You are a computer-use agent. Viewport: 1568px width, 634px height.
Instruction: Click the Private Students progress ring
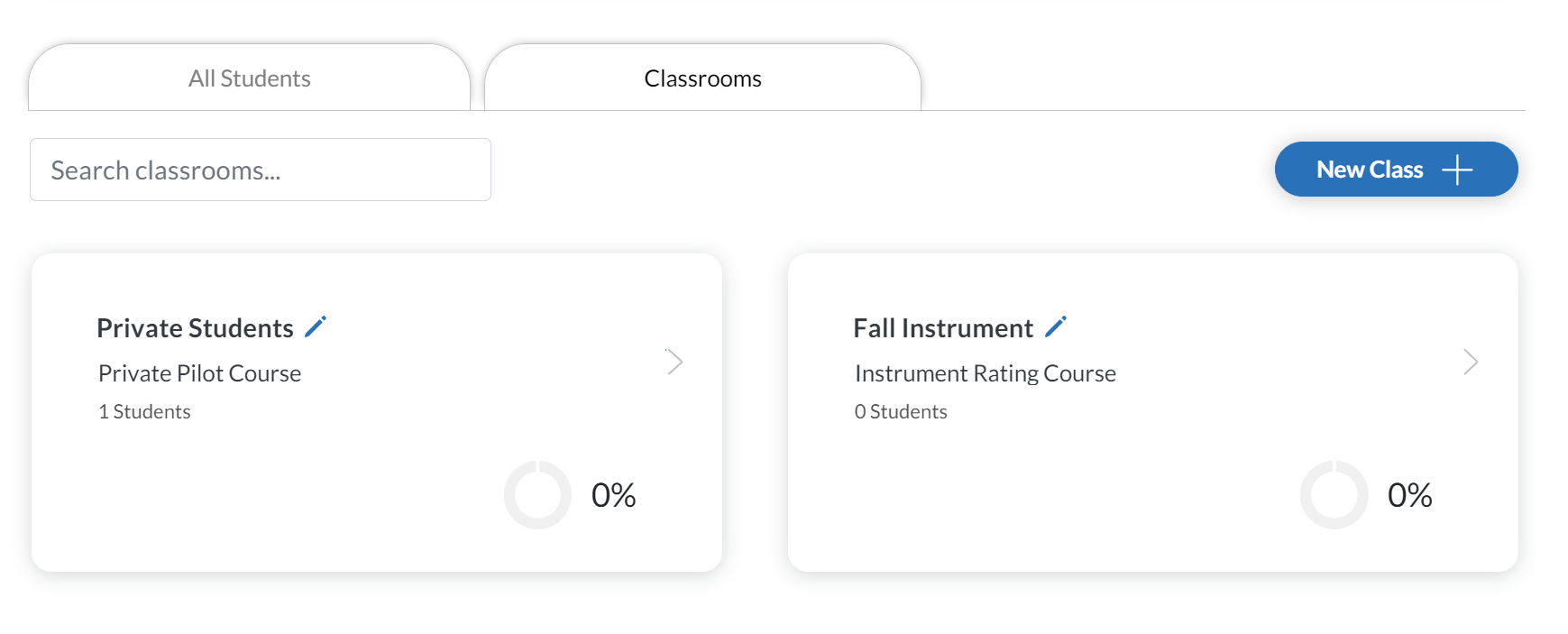pyautogui.click(x=537, y=495)
